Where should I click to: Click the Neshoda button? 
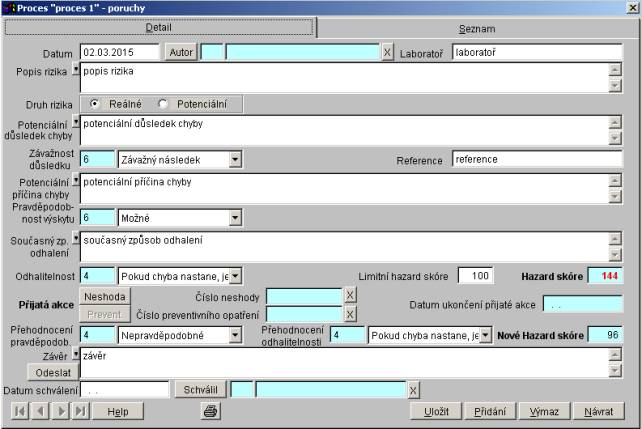point(105,297)
